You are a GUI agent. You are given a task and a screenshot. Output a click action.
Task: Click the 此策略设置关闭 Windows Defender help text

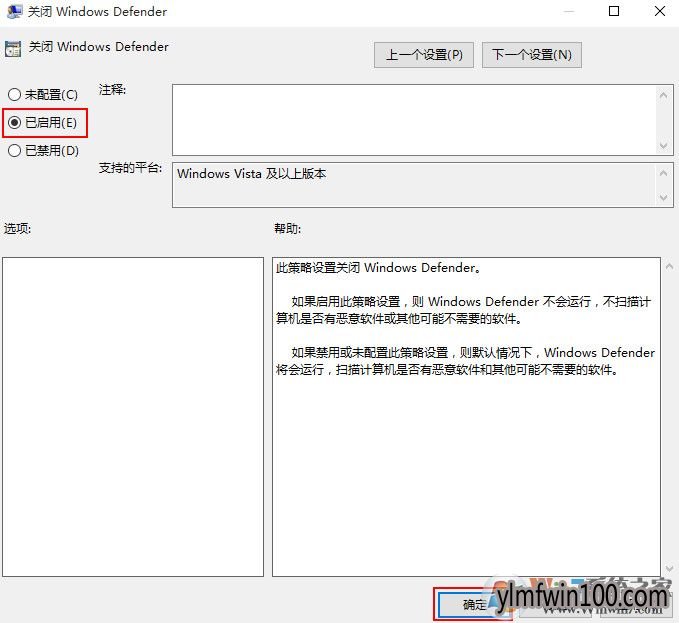tap(379, 268)
